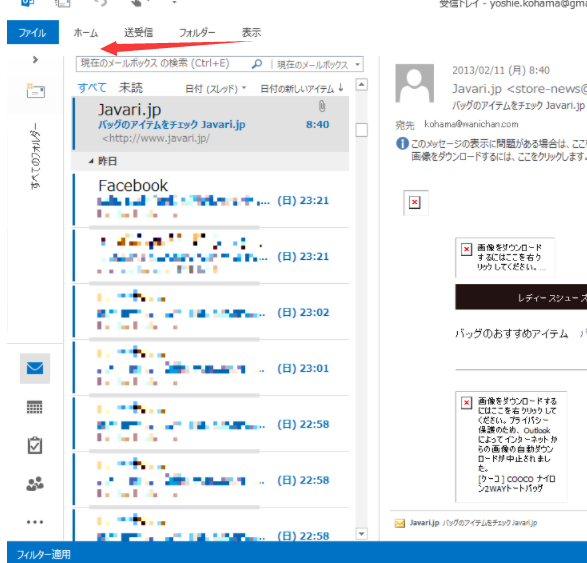The height and width of the screenshot is (563, 587).
Task: Select the email received at (日) 23:01
Action: pos(211,368)
